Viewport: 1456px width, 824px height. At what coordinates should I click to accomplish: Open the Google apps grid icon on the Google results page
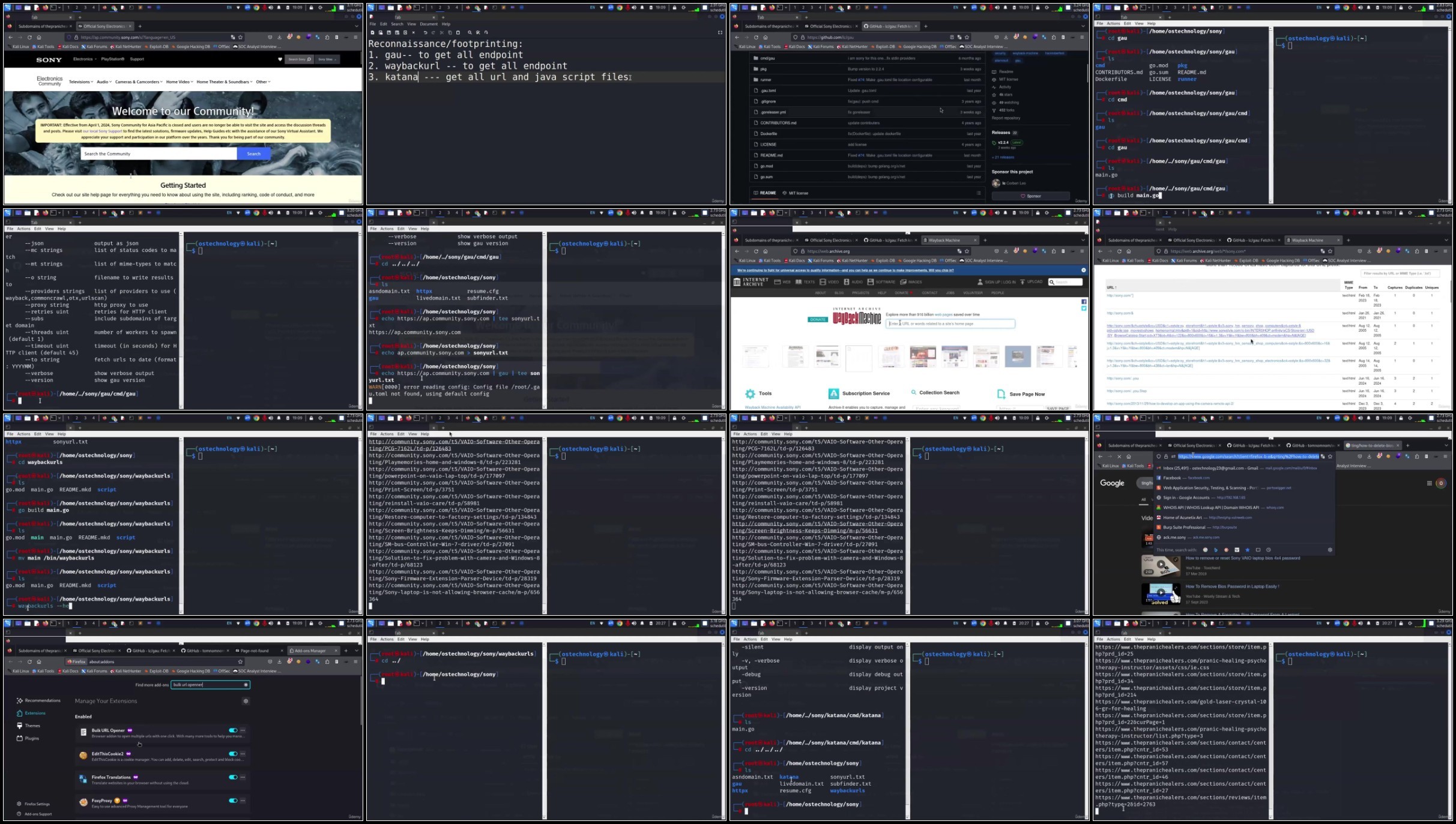(x=1429, y=483)
